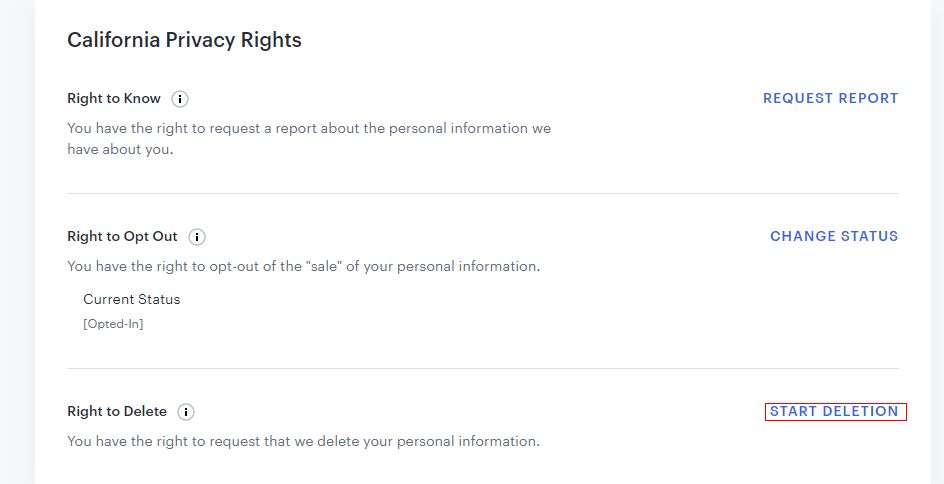Click the personal information report description text

point(309,129)
